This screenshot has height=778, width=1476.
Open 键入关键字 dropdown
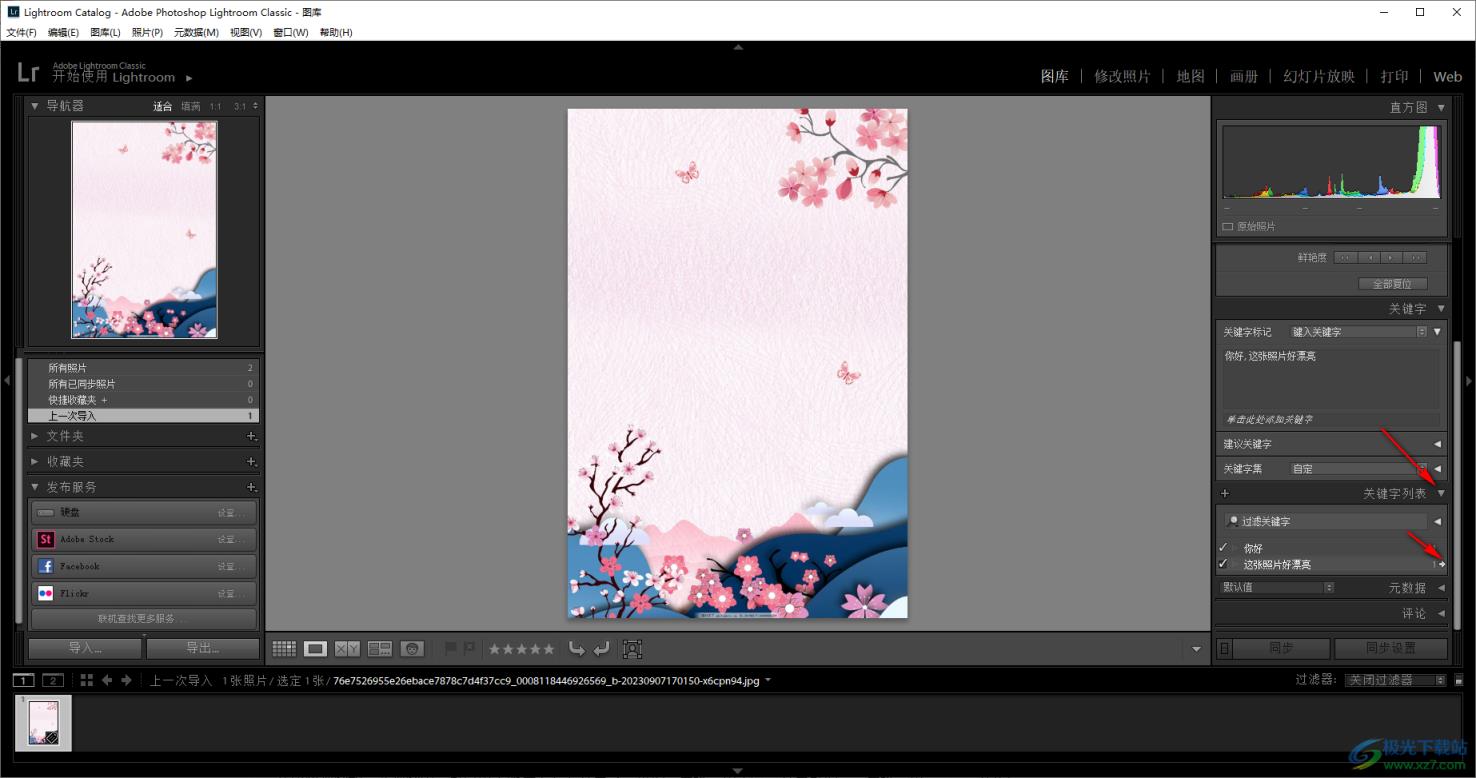click(1358, 332)
